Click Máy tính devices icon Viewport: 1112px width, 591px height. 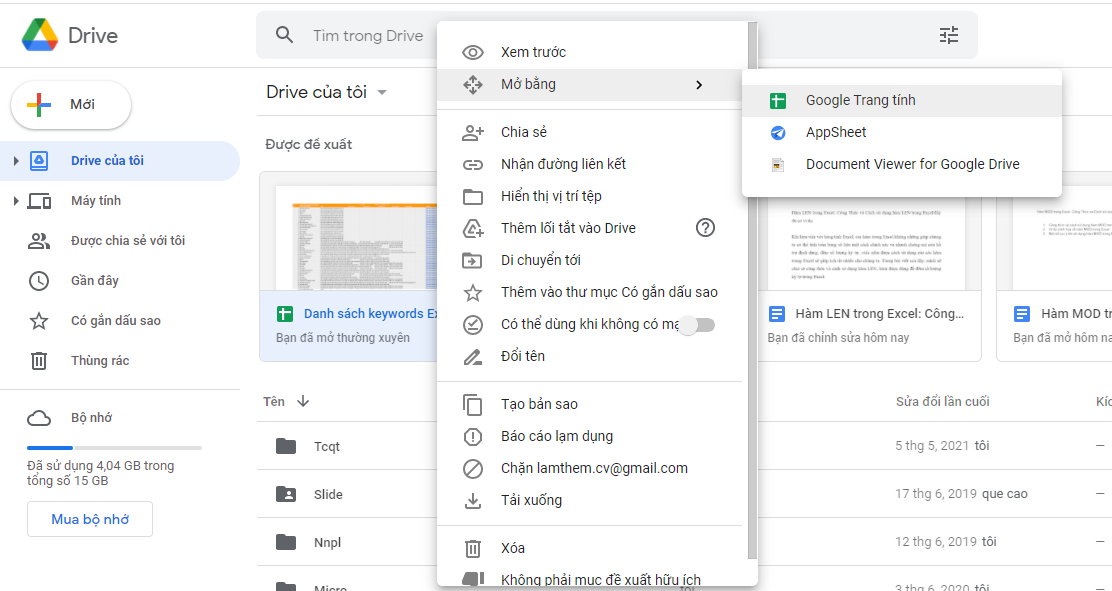pos(39,201)
